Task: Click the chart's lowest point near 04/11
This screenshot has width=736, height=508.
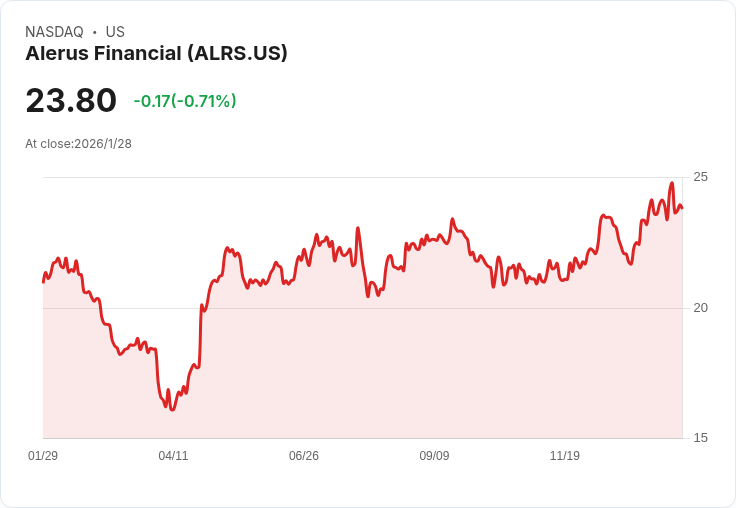Action: pos(172,409)
